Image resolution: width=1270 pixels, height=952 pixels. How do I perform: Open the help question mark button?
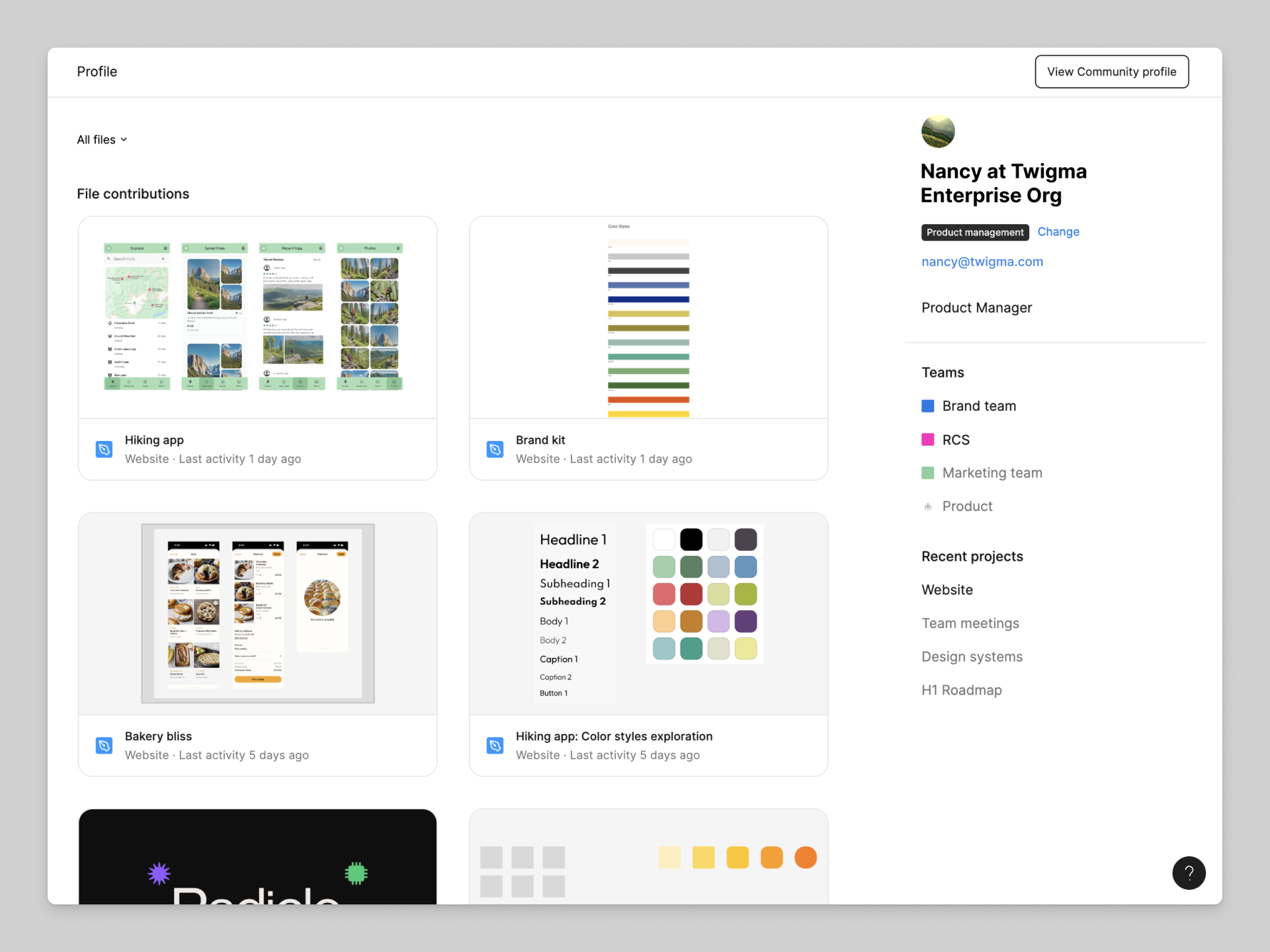click(x=1189, y=873)
